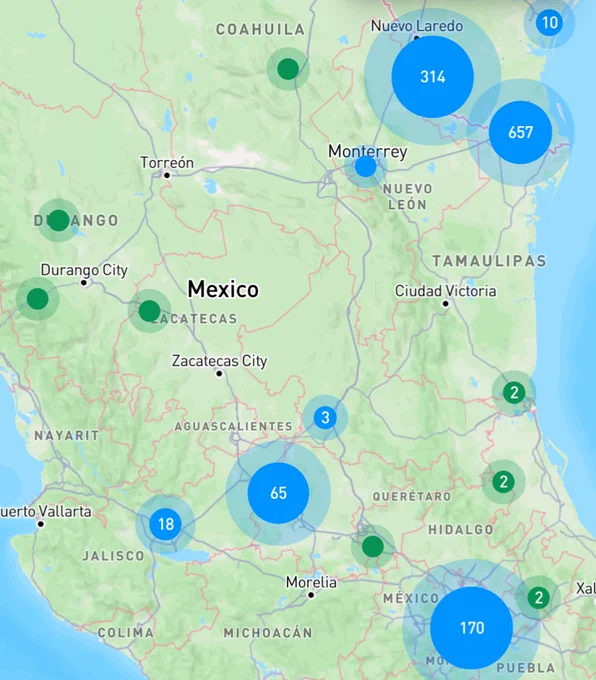
Task: Select the TAMAULIPAS state label
Action: pos(489,261)
